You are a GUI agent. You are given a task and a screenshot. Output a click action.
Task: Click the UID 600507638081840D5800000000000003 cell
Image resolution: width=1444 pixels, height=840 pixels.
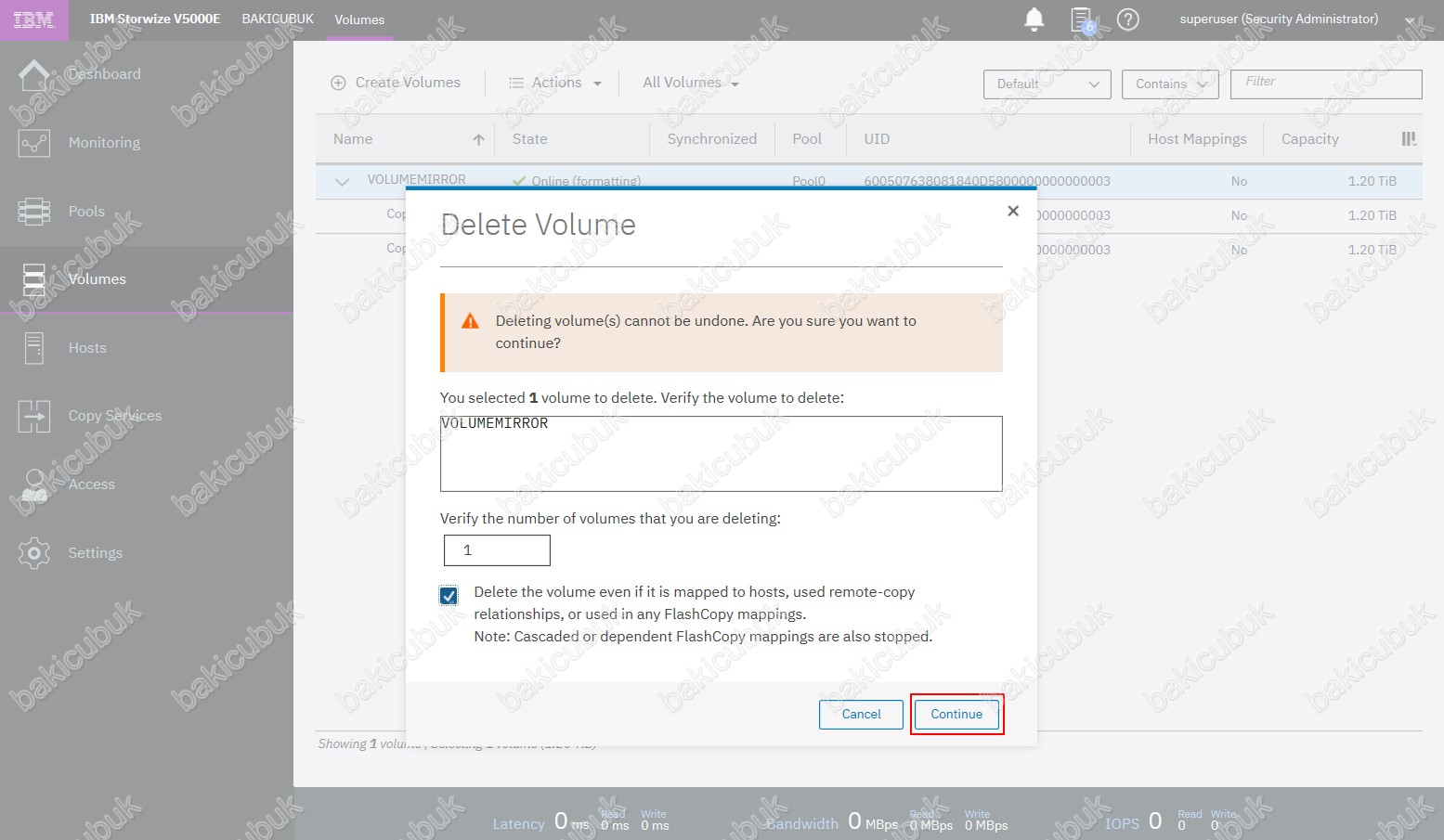click(x=987, y=181)
